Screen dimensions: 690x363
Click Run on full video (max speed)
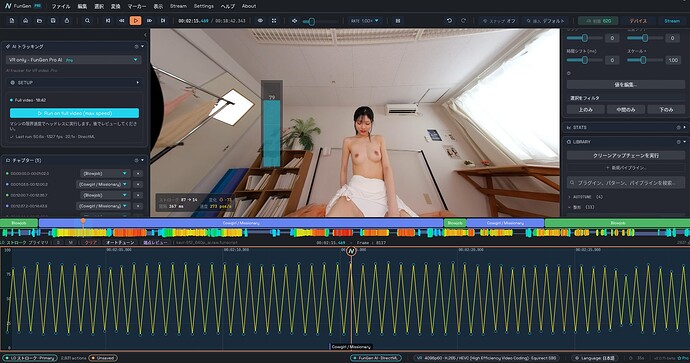pos(74,113)
